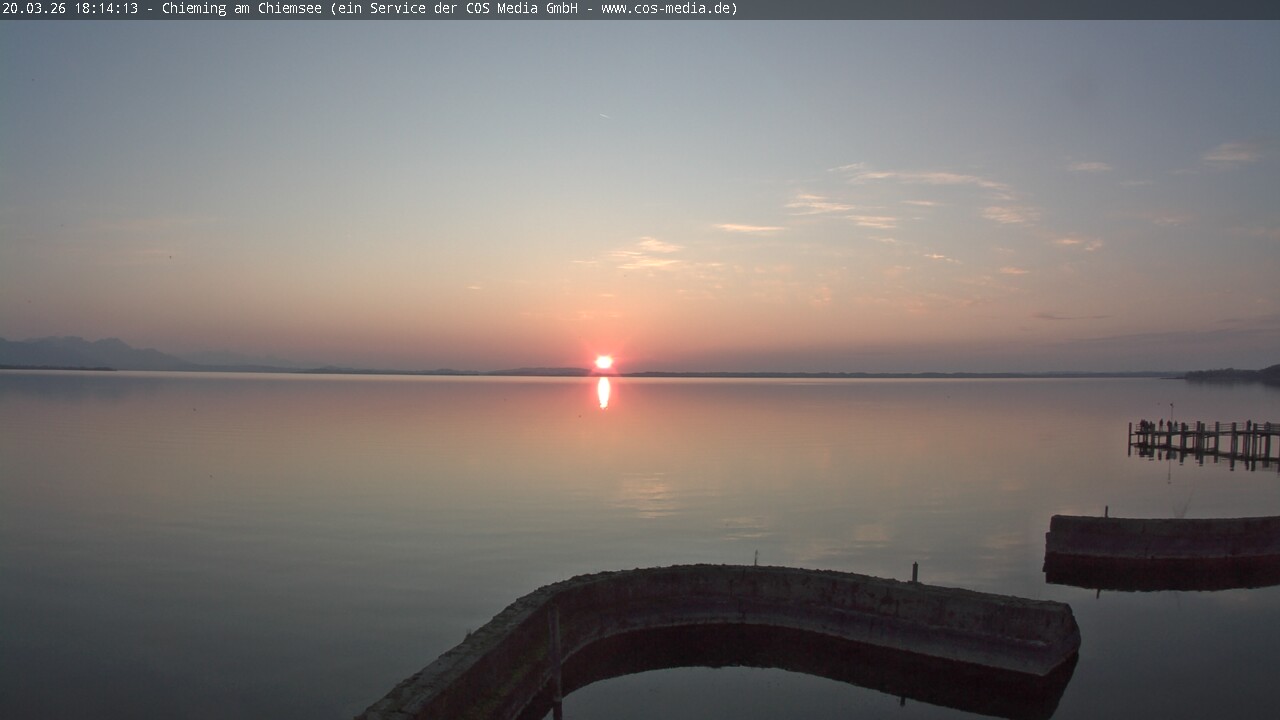Click the airplane contrail in the sky
This screenshot has height=720, width=1280.
point(604,116)
